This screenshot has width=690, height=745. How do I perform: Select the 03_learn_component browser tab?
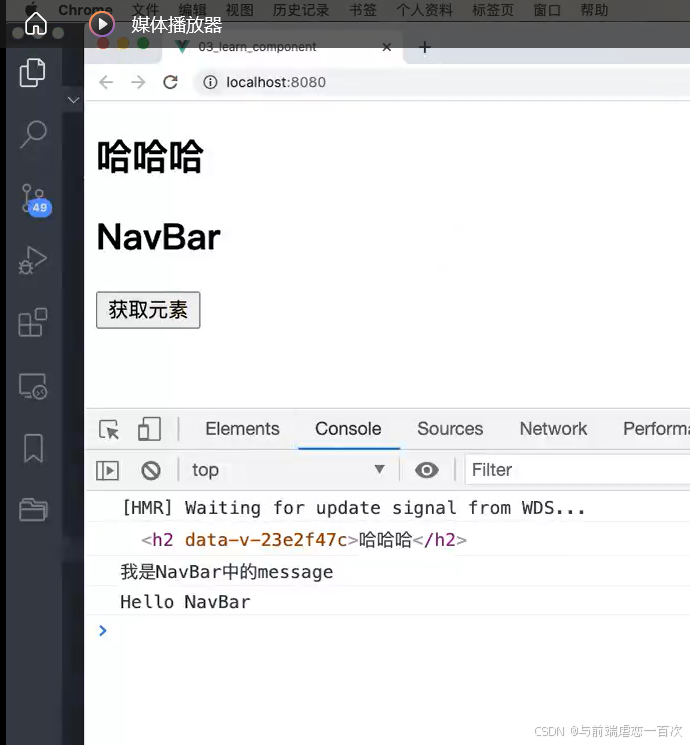(282, 47)
